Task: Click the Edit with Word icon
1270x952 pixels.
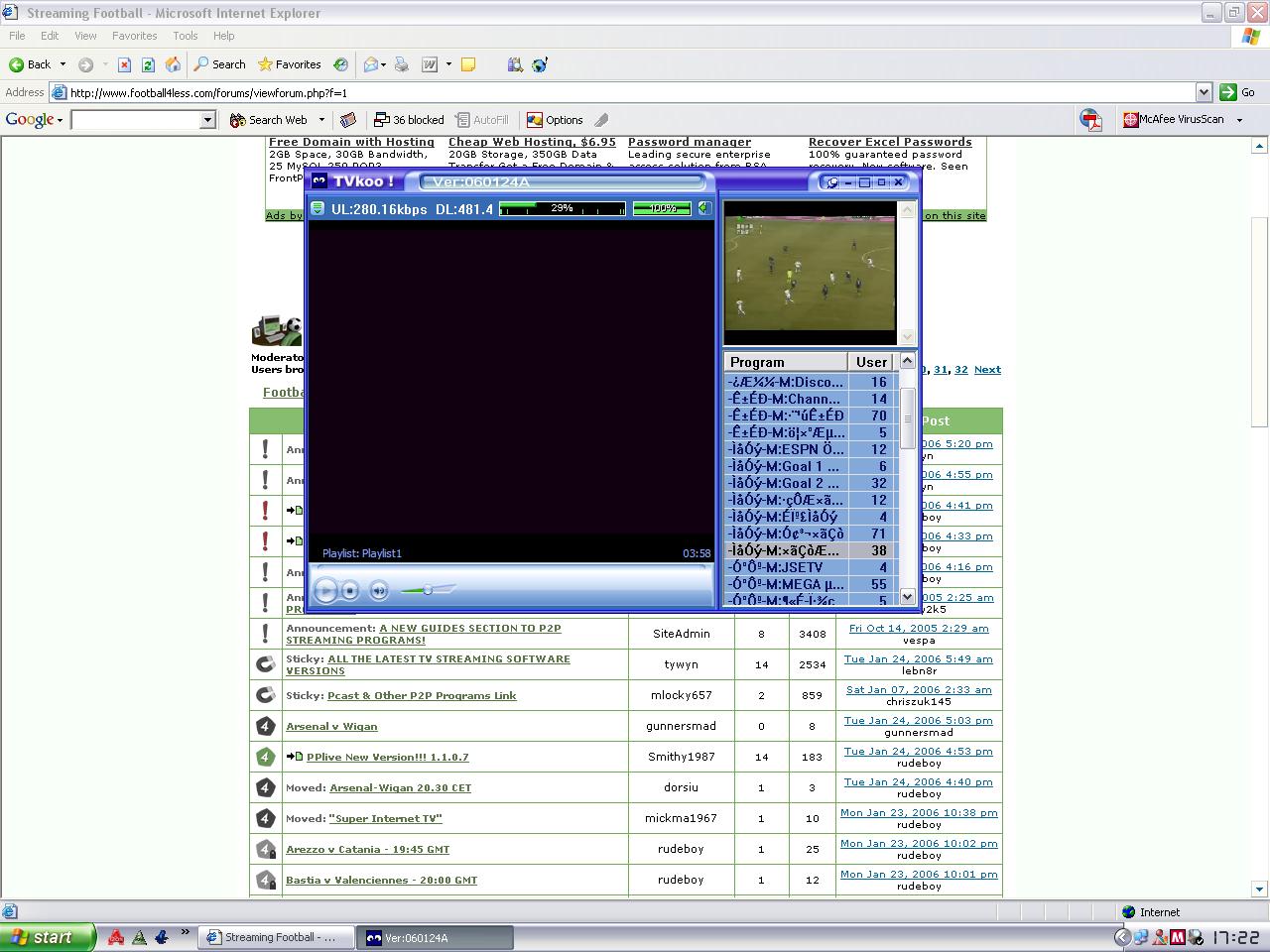Action: [x=430, y=64]
